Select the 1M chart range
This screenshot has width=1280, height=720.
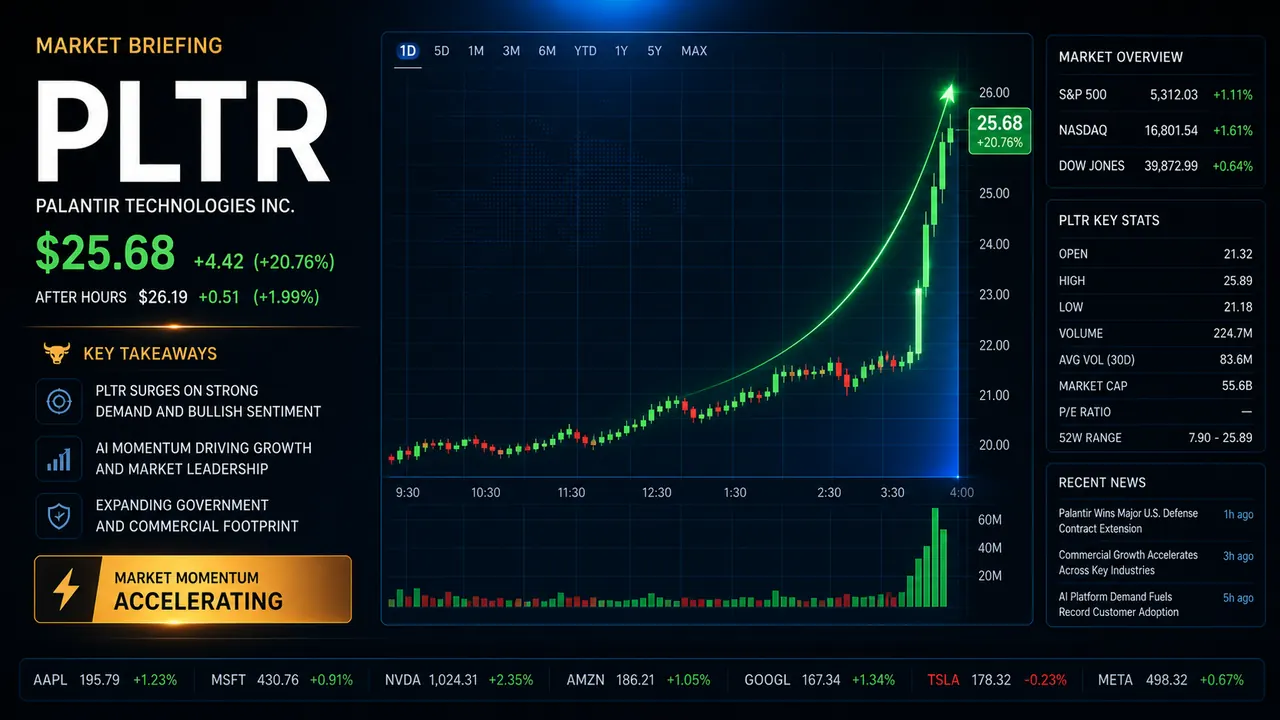tap(476, 51)
